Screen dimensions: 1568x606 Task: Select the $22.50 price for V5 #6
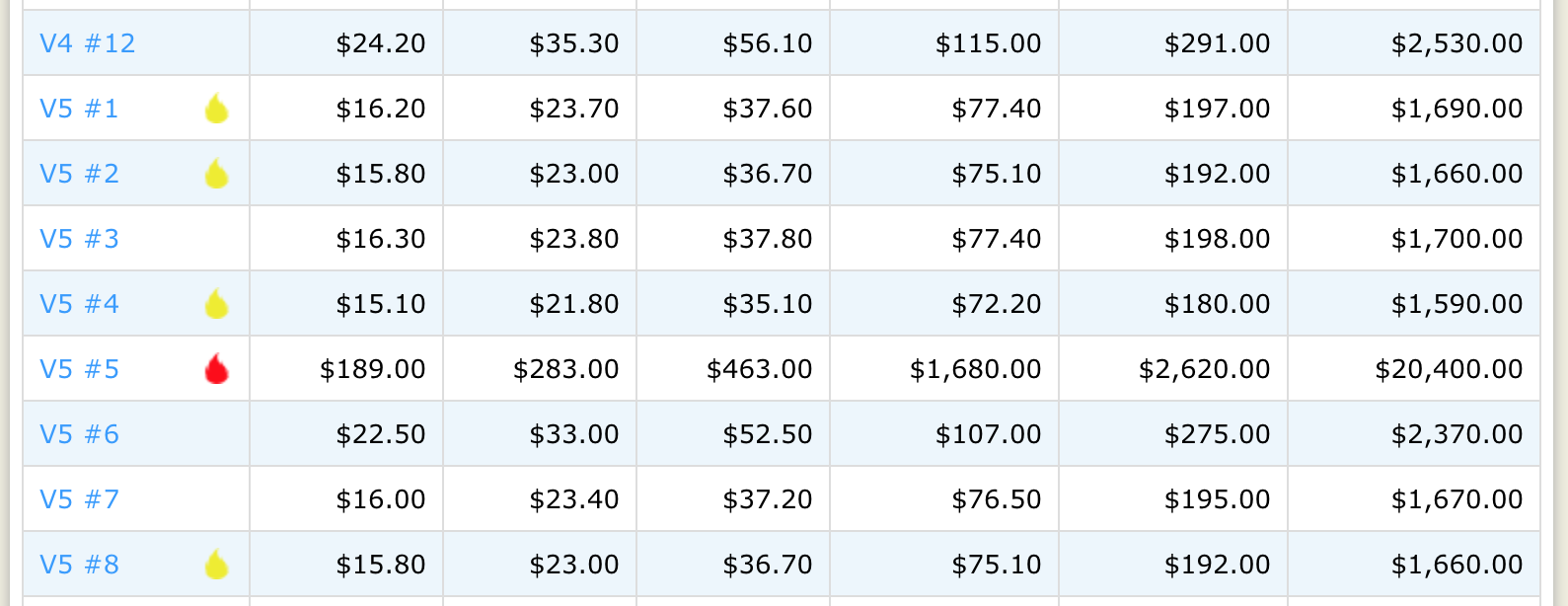click(x=381, y=434)
